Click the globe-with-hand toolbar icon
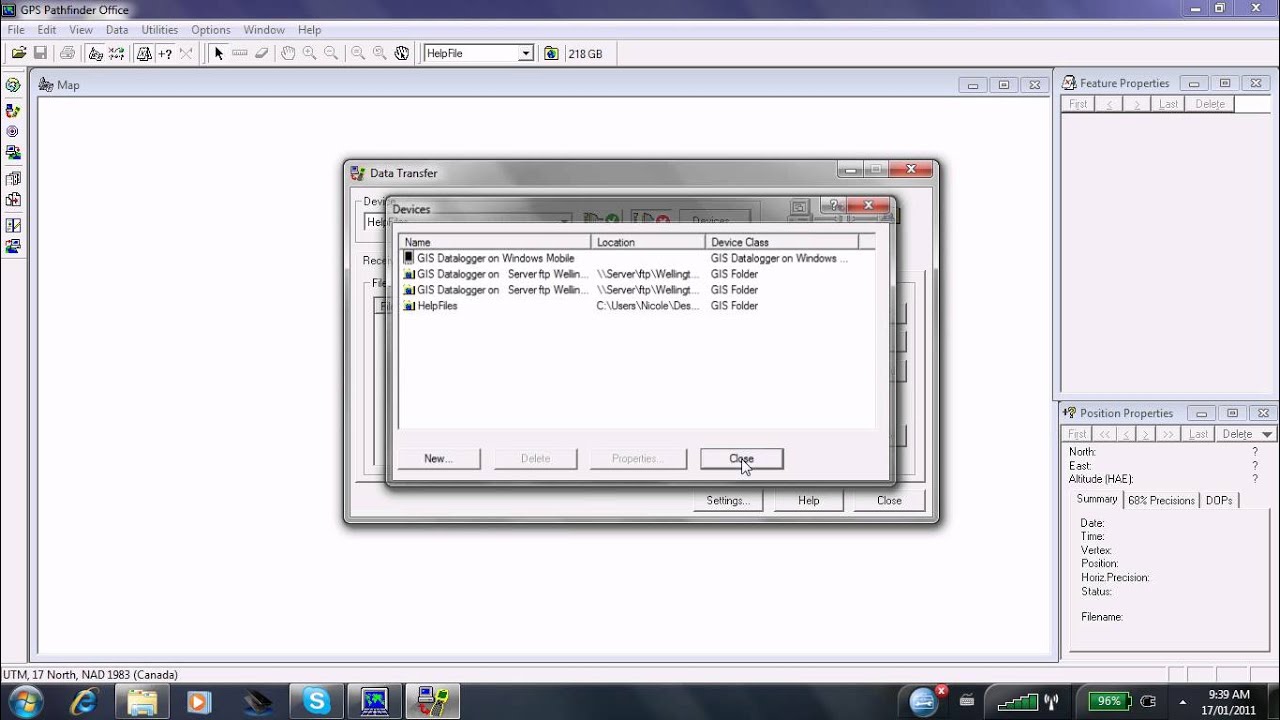 coord(402,53)
